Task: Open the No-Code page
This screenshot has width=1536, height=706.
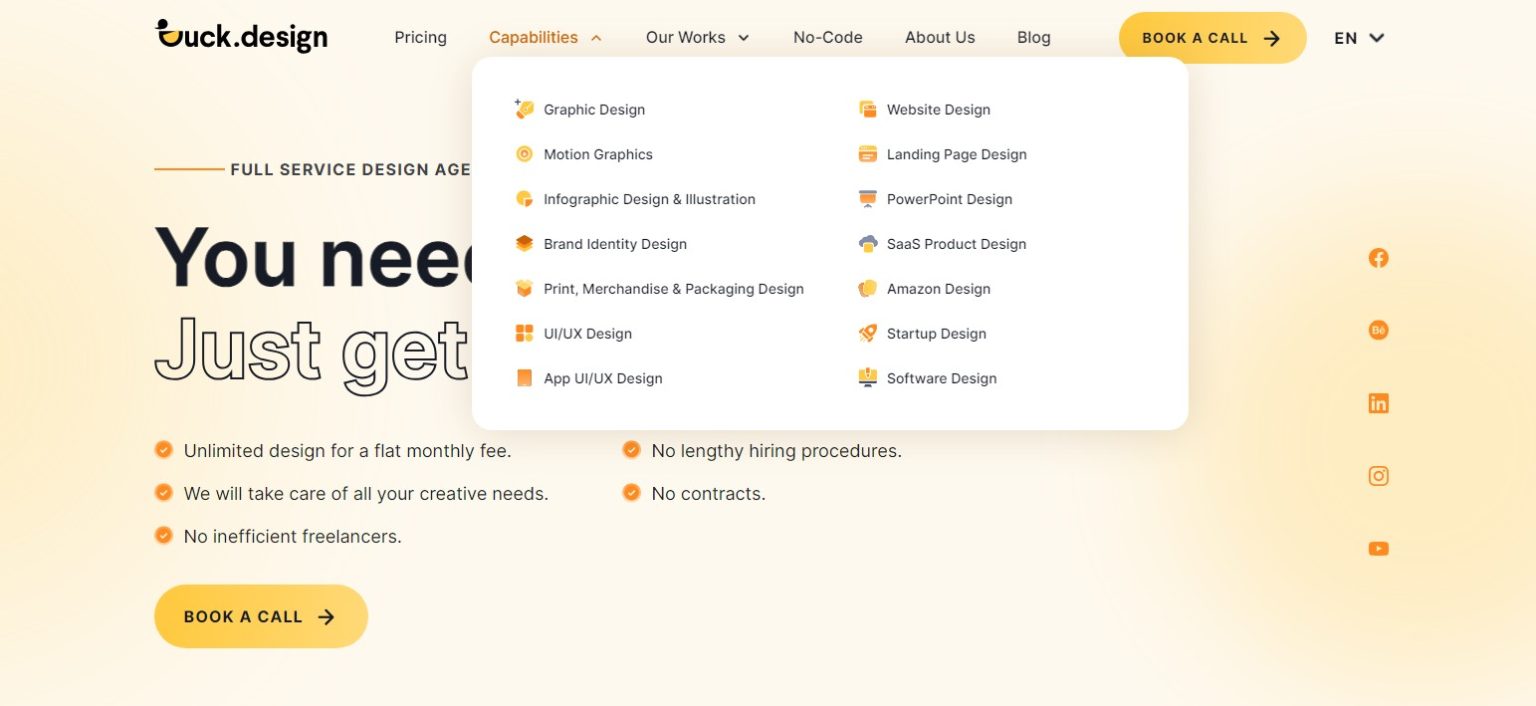Action: 828,38
